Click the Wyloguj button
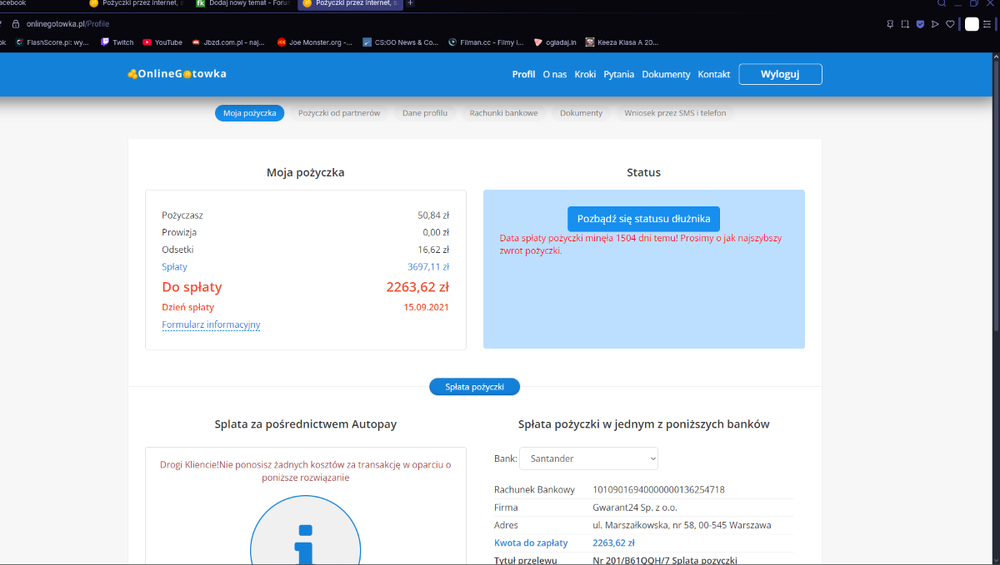 tap(780, 74)
